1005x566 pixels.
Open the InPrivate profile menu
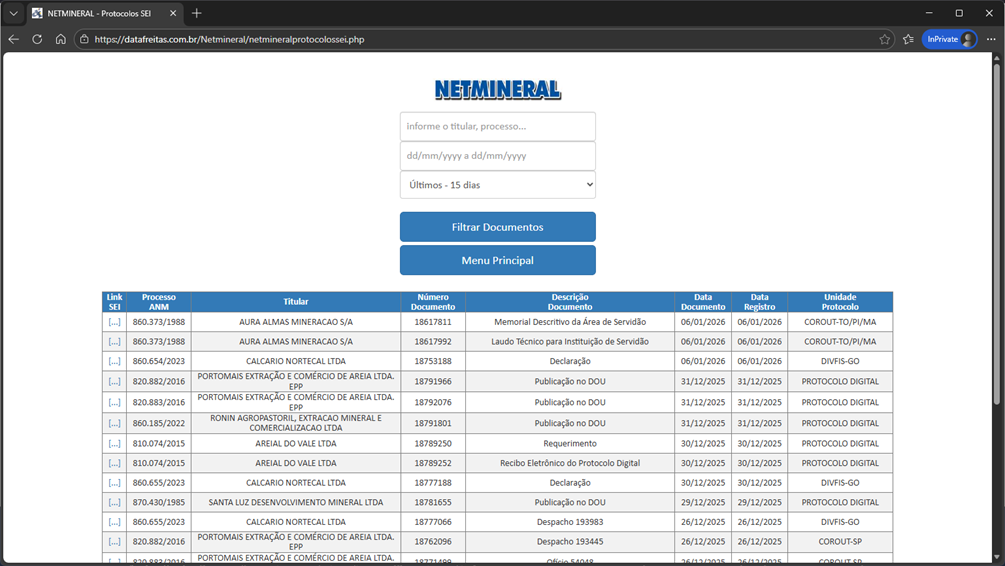pos(949,39)
